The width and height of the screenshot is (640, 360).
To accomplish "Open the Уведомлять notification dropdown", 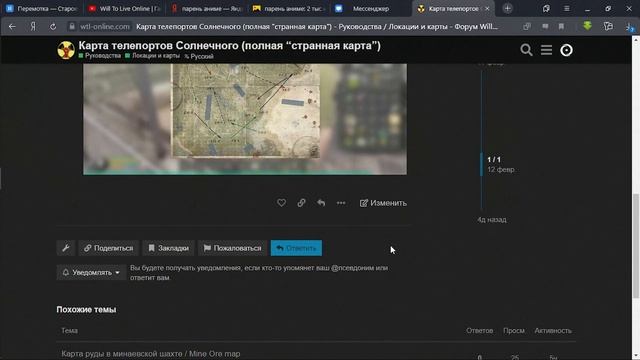I will pos(91,272).
